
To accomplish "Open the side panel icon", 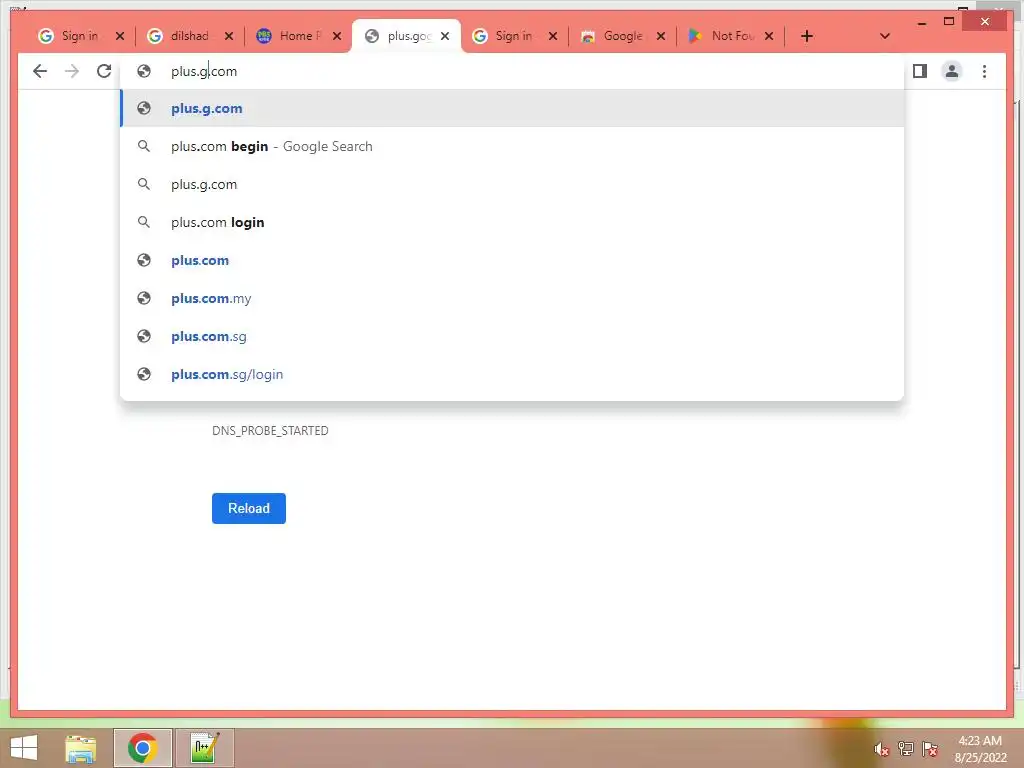I will [x=920, y=71].
